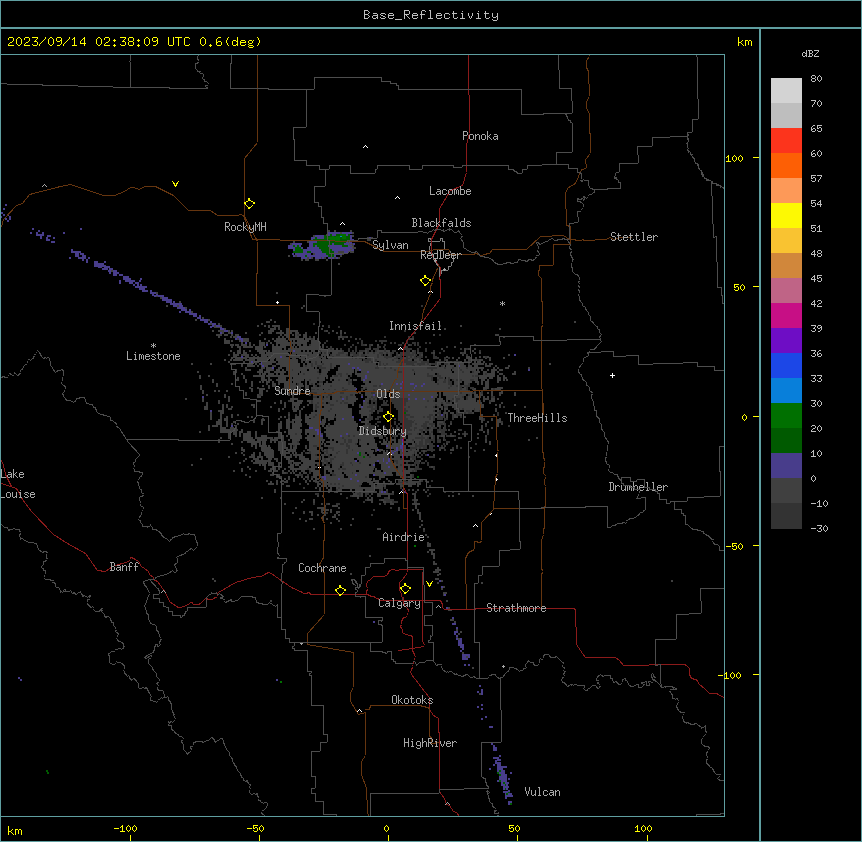
Task: Click the Calgary city label
Action: coord(399,603)
